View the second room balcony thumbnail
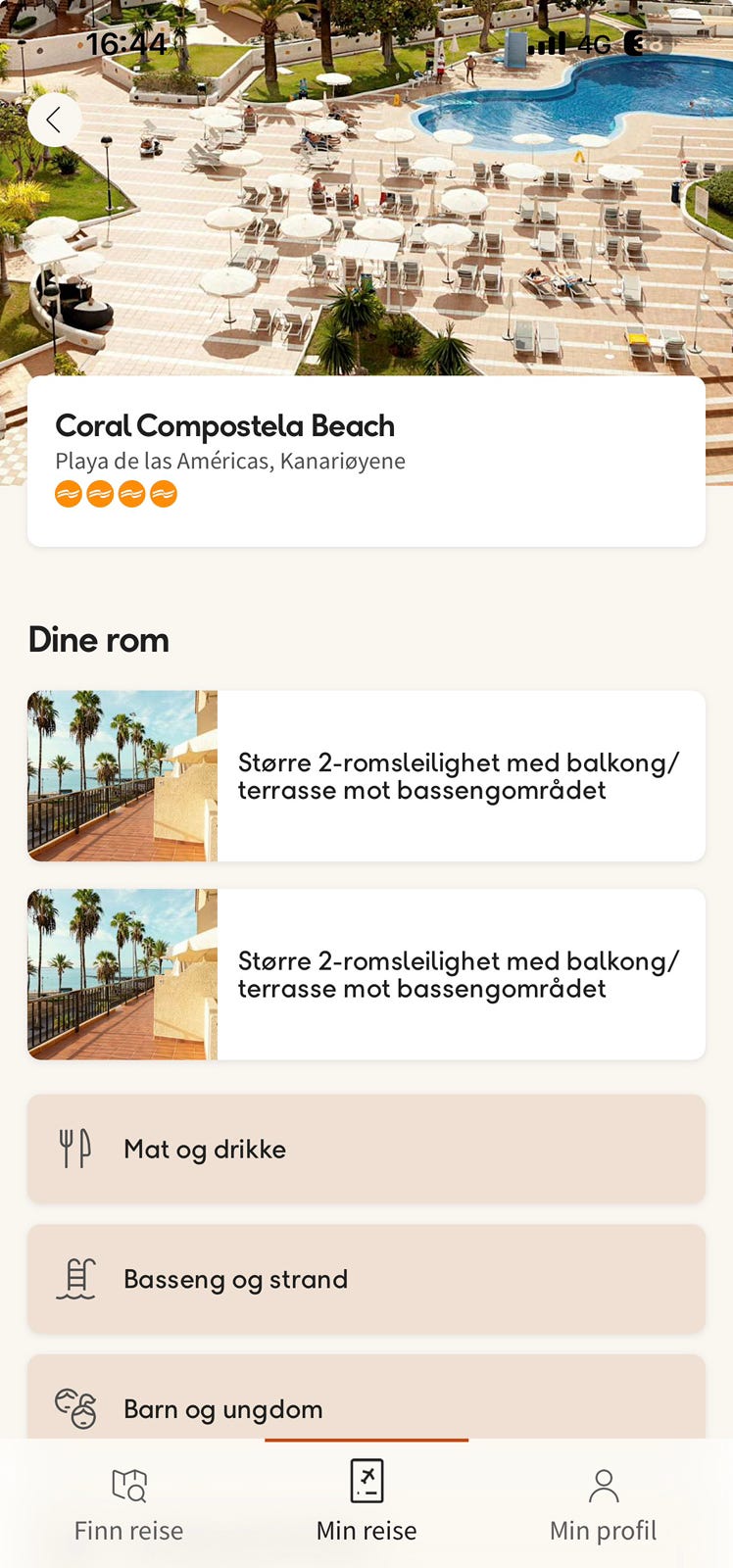This screenshot has width=733, height=1568. tap(122, 974)
